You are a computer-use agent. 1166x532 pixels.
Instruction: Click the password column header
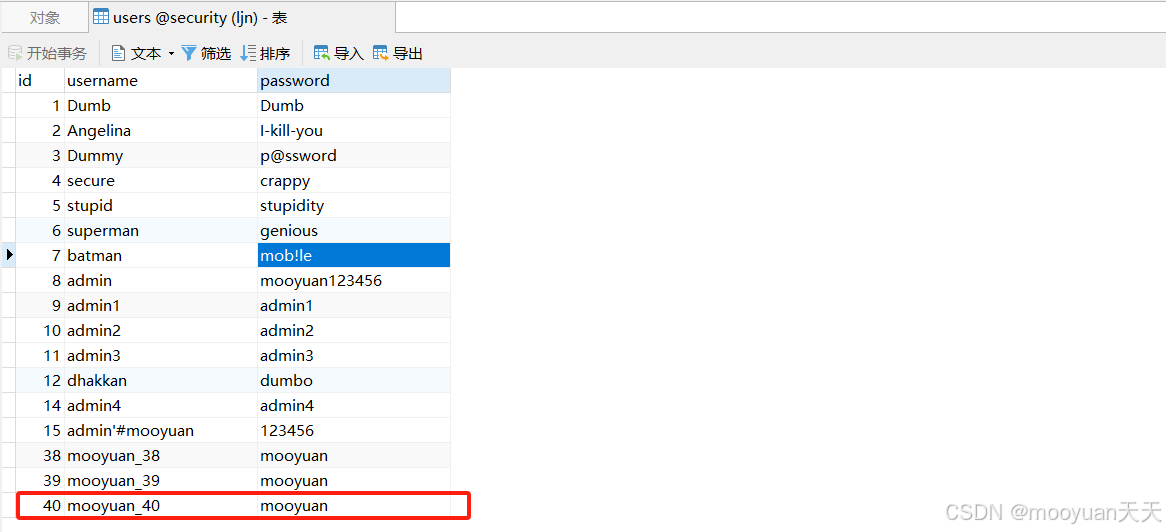point(354,80)
